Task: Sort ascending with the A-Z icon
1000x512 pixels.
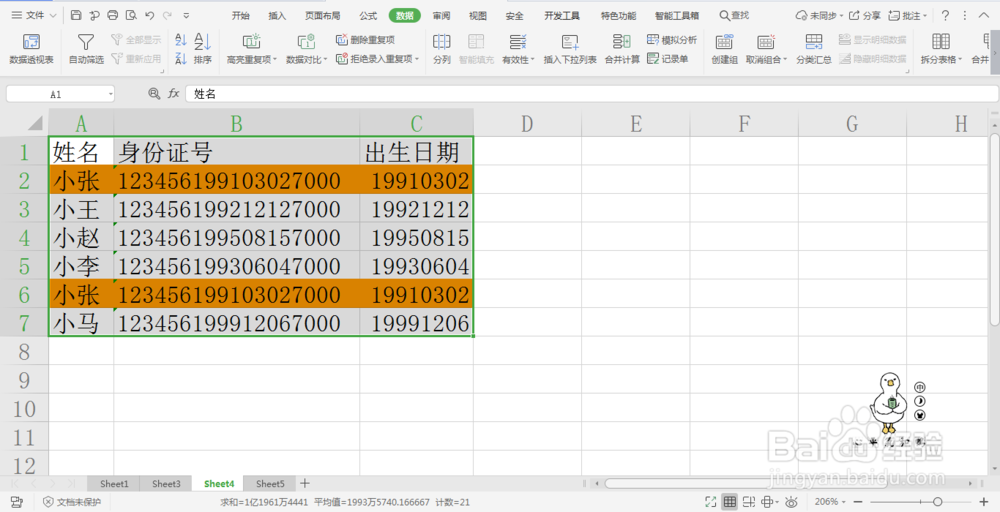Action: pyautogui.click(x=181, y=40)
